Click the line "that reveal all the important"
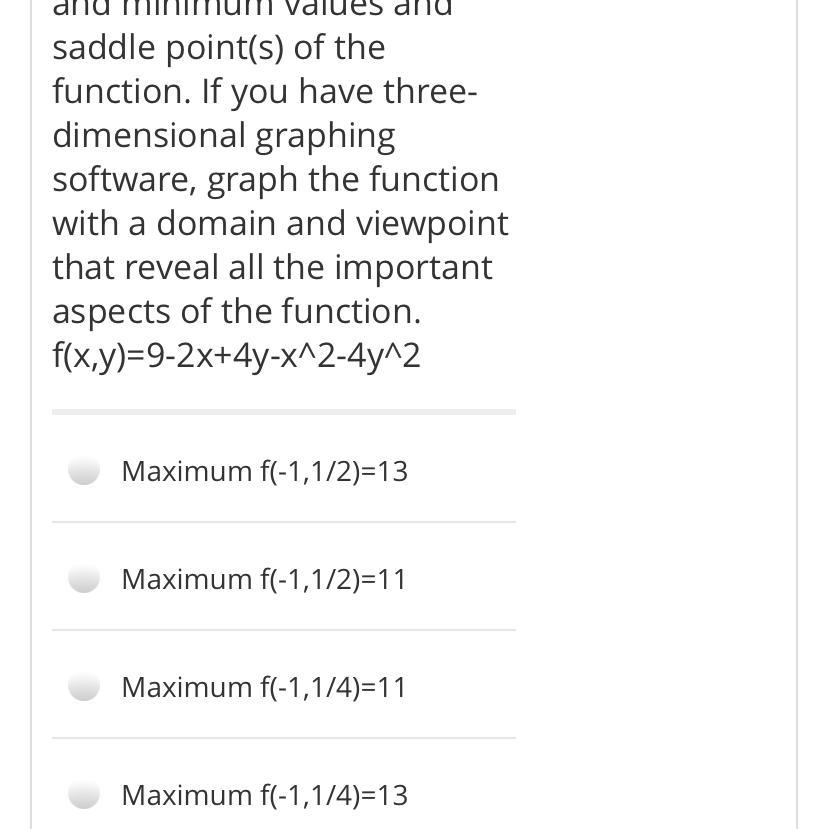Screen dimensions: 828x829 (x=272, y=267)
